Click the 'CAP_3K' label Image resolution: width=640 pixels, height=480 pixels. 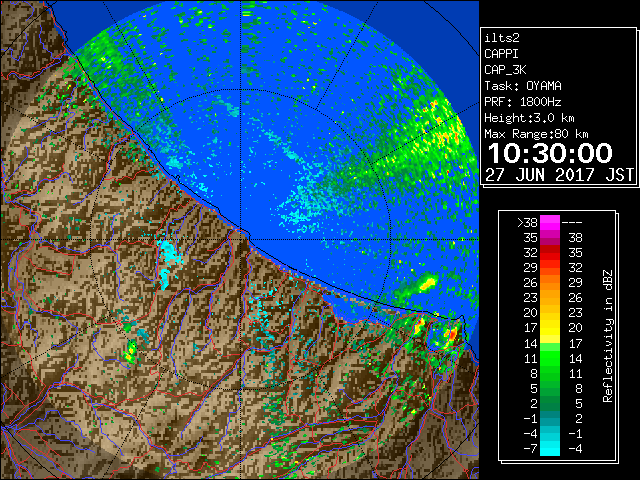pos(505,70)
